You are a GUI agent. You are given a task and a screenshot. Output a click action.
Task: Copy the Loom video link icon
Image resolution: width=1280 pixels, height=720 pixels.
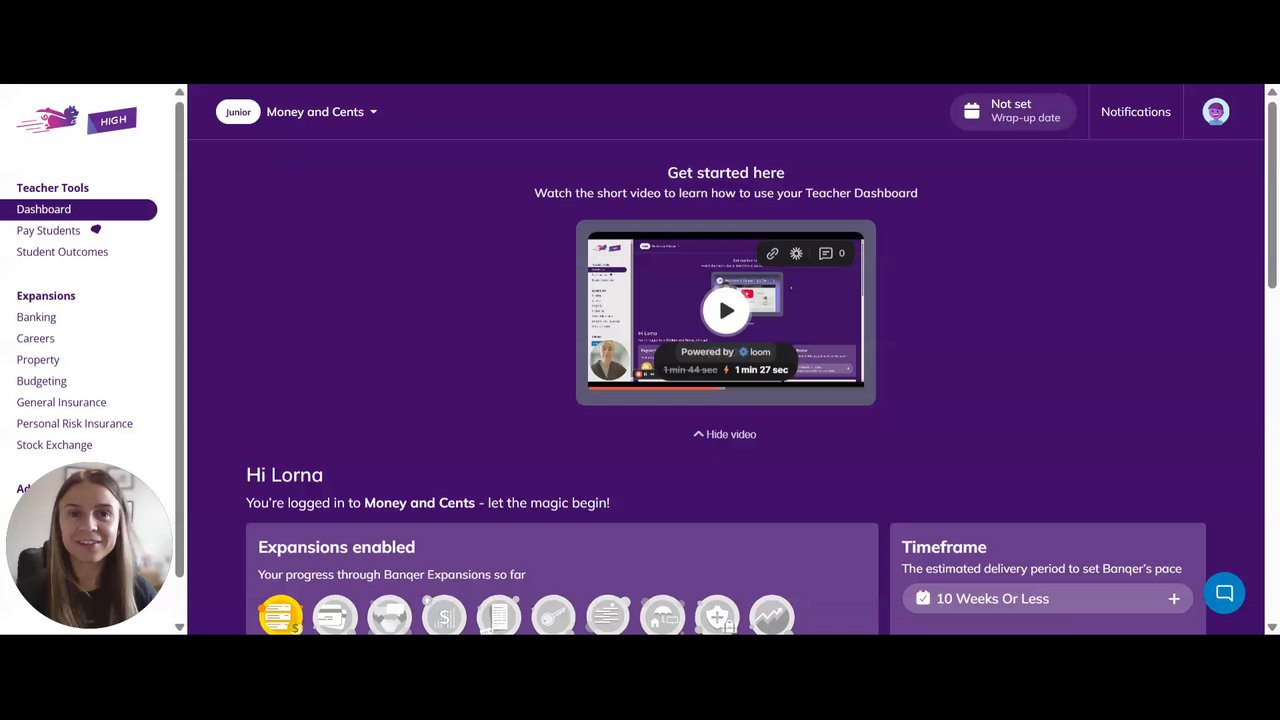[x=772, y=254]
